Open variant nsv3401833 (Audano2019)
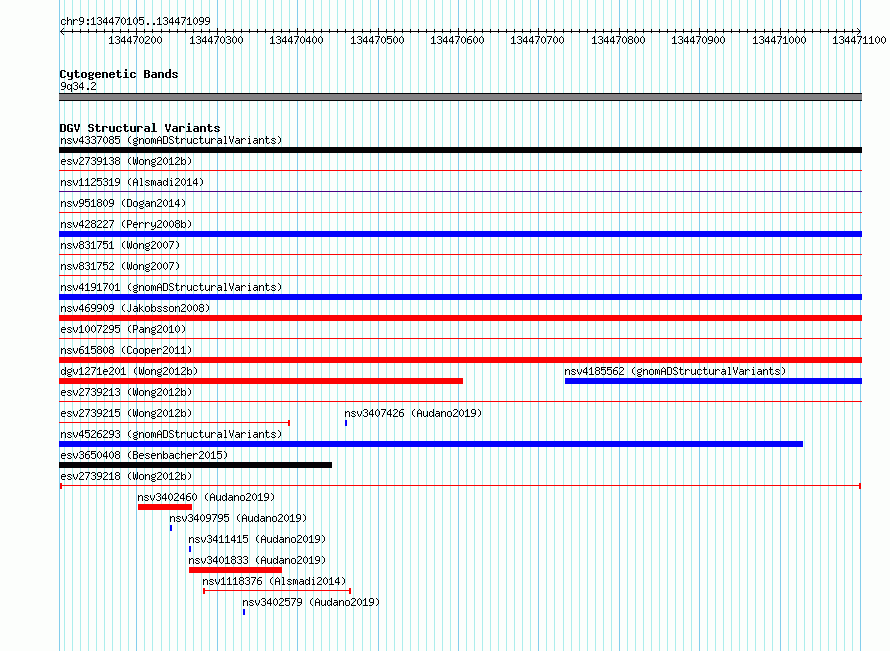 coord(257,560)
